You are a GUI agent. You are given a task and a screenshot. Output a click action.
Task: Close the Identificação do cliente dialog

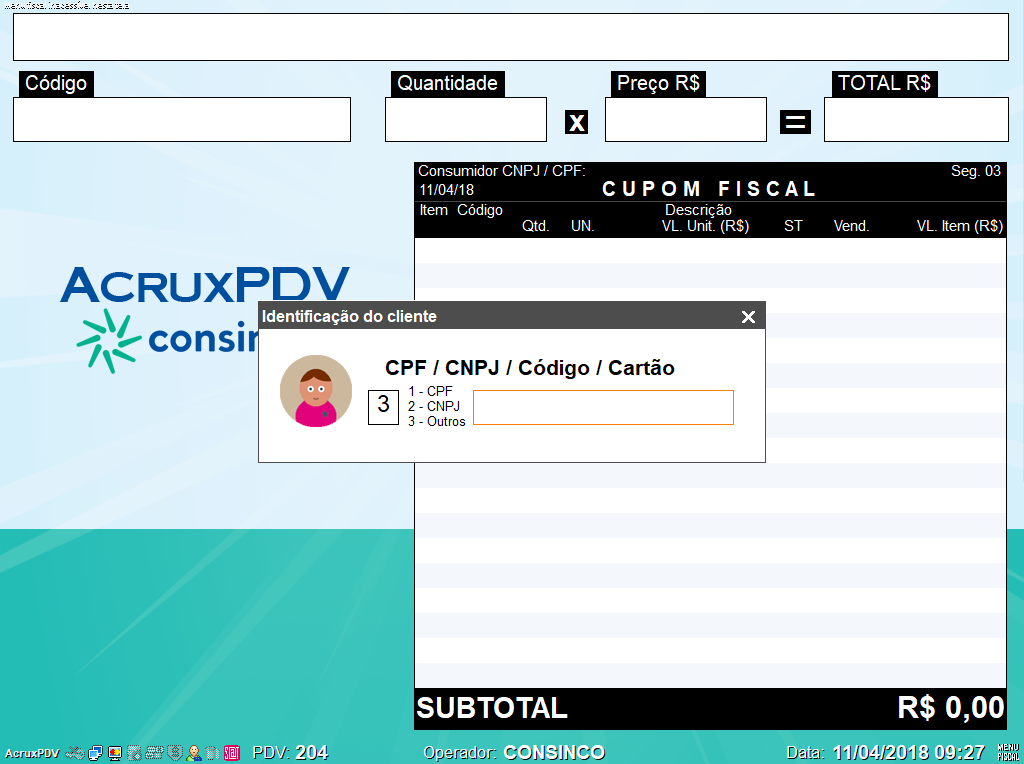tap(748, 316)
